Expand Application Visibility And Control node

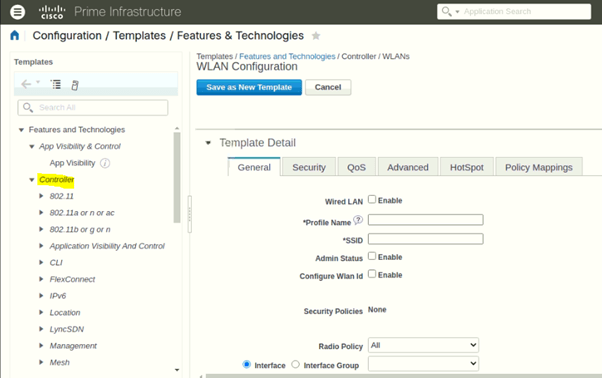tap(41, 246)
